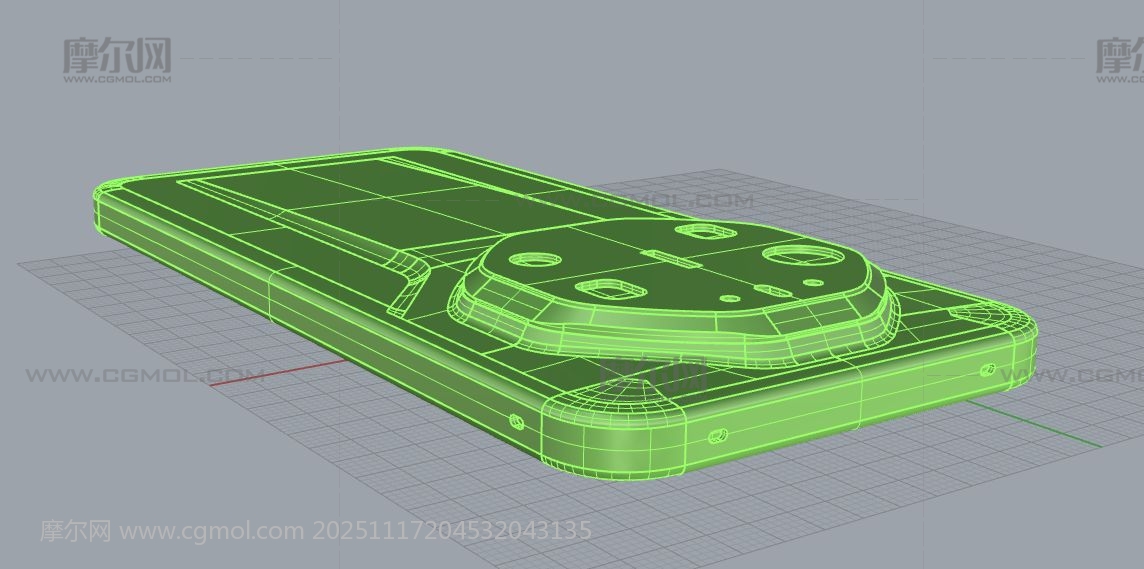Select the pill-shaped hole on the phone's bottom edge
Viewport: 1144px width, 569px height.
(718, 436)
